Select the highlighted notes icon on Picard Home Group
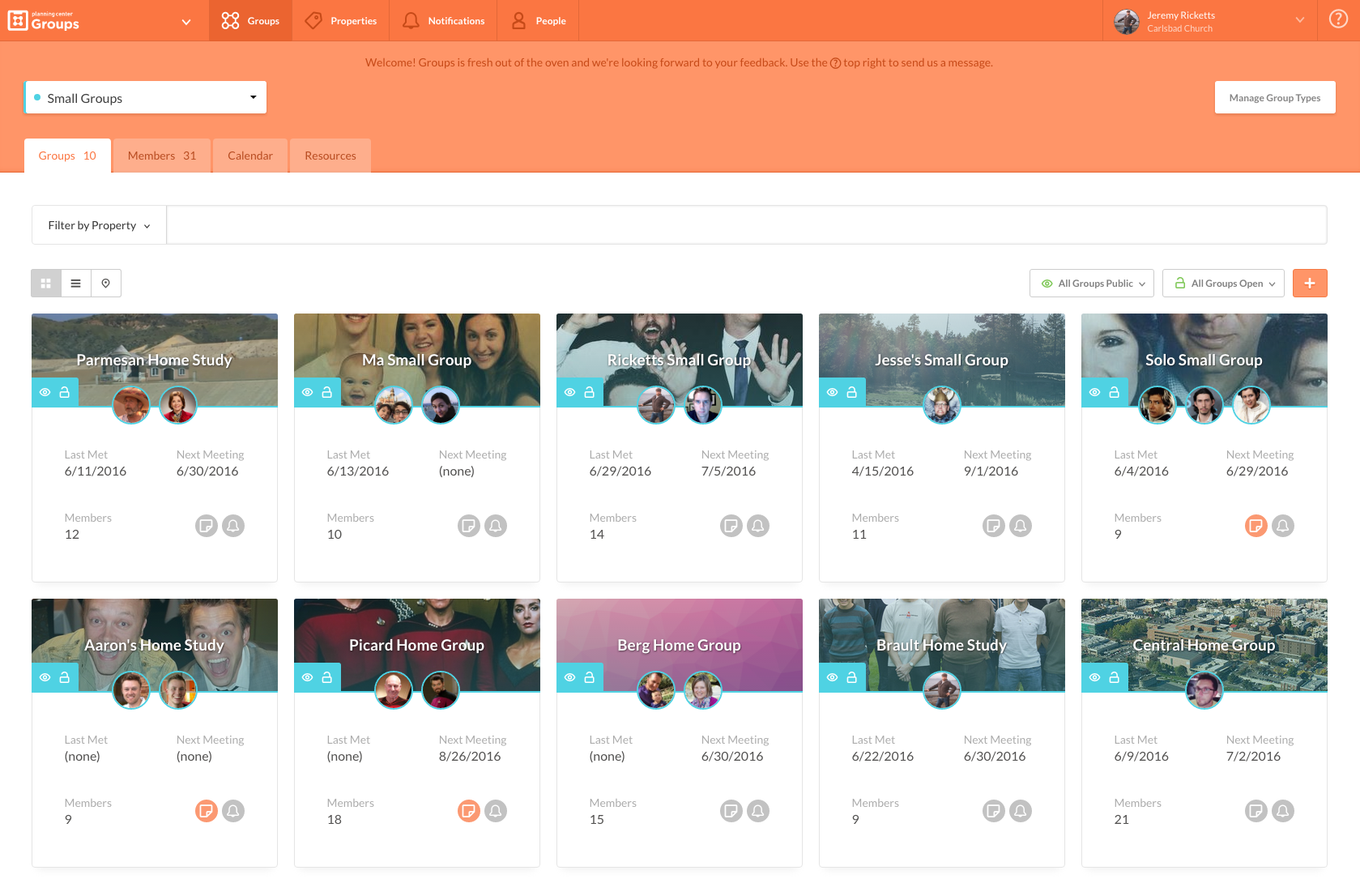 468,810
